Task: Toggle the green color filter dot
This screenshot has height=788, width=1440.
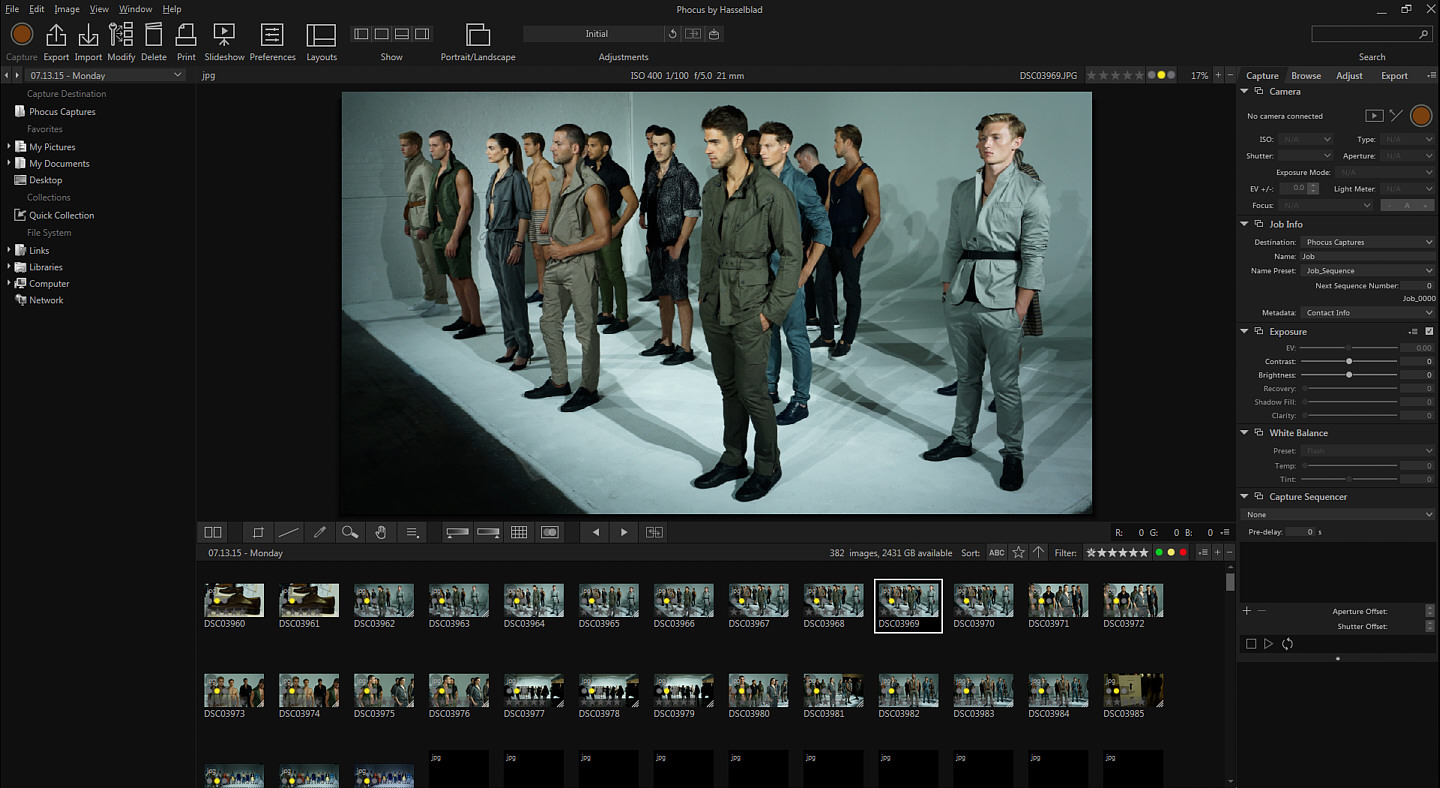Action: click(1159, 553)
